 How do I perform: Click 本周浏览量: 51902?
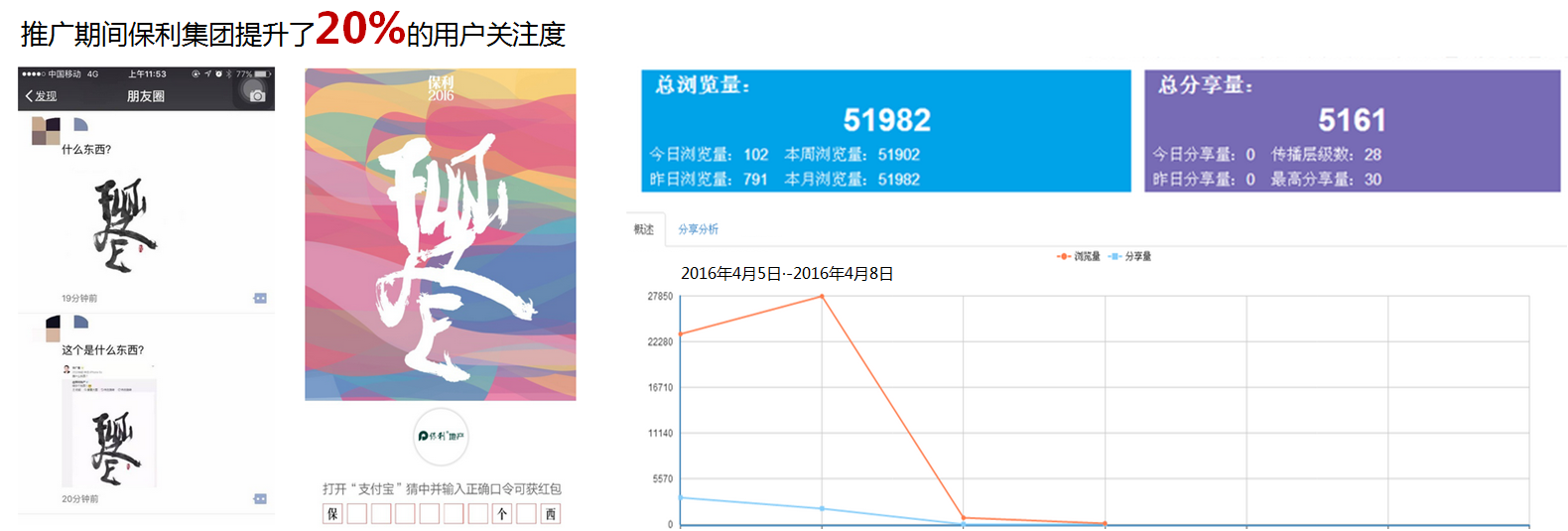(x=852, y=155)
